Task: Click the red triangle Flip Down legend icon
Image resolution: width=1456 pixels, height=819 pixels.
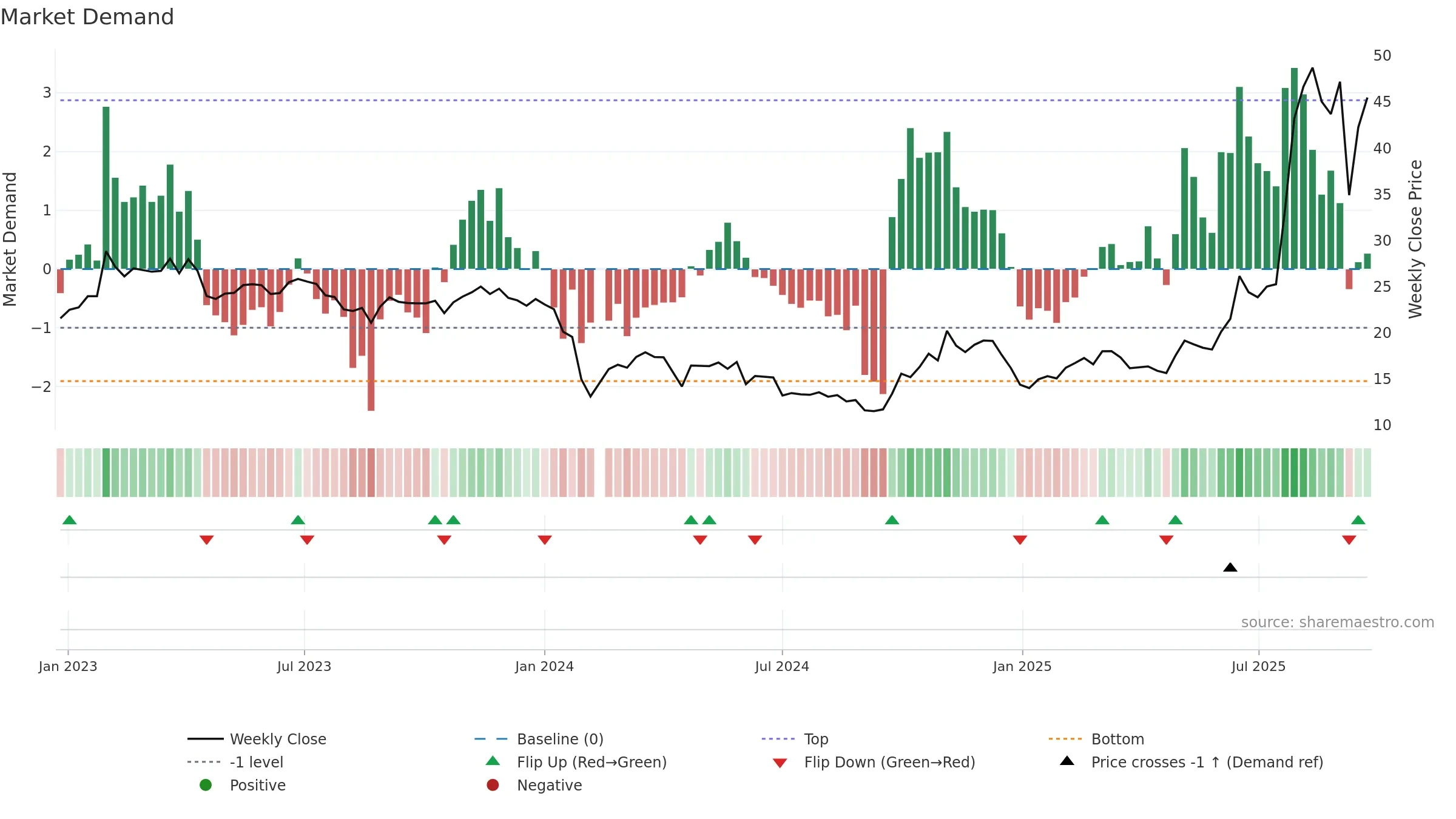Action: 780,763
